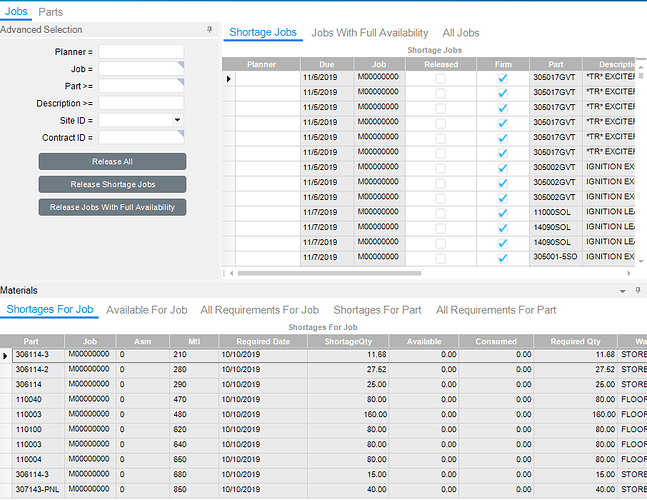Toggle Firm checkbox for part 305001-5SO
The image size is (647, 500).
[503, 257]
